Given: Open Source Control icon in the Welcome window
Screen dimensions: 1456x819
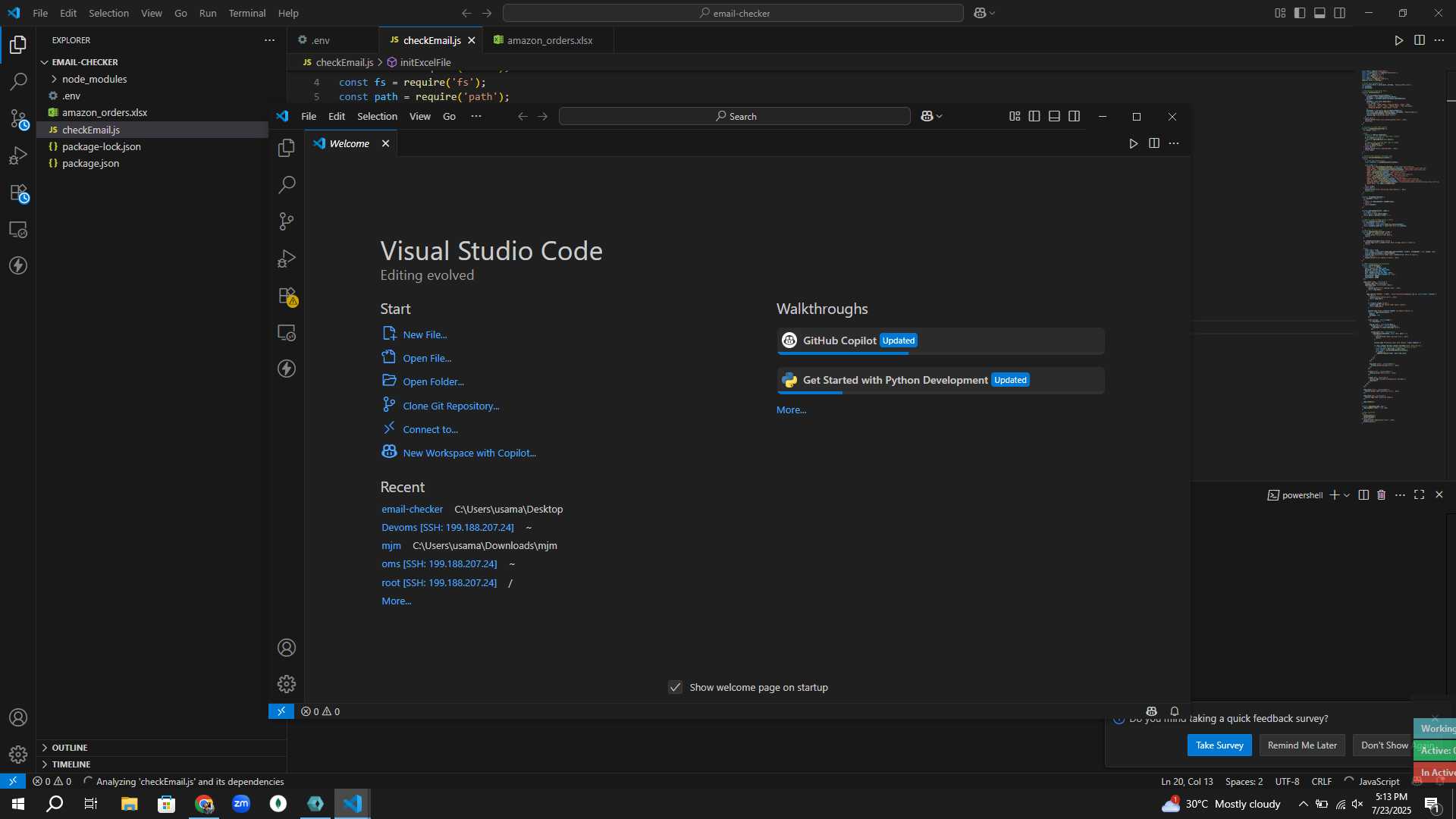Looking at the screenshot, I should click(x=287, y=221).
